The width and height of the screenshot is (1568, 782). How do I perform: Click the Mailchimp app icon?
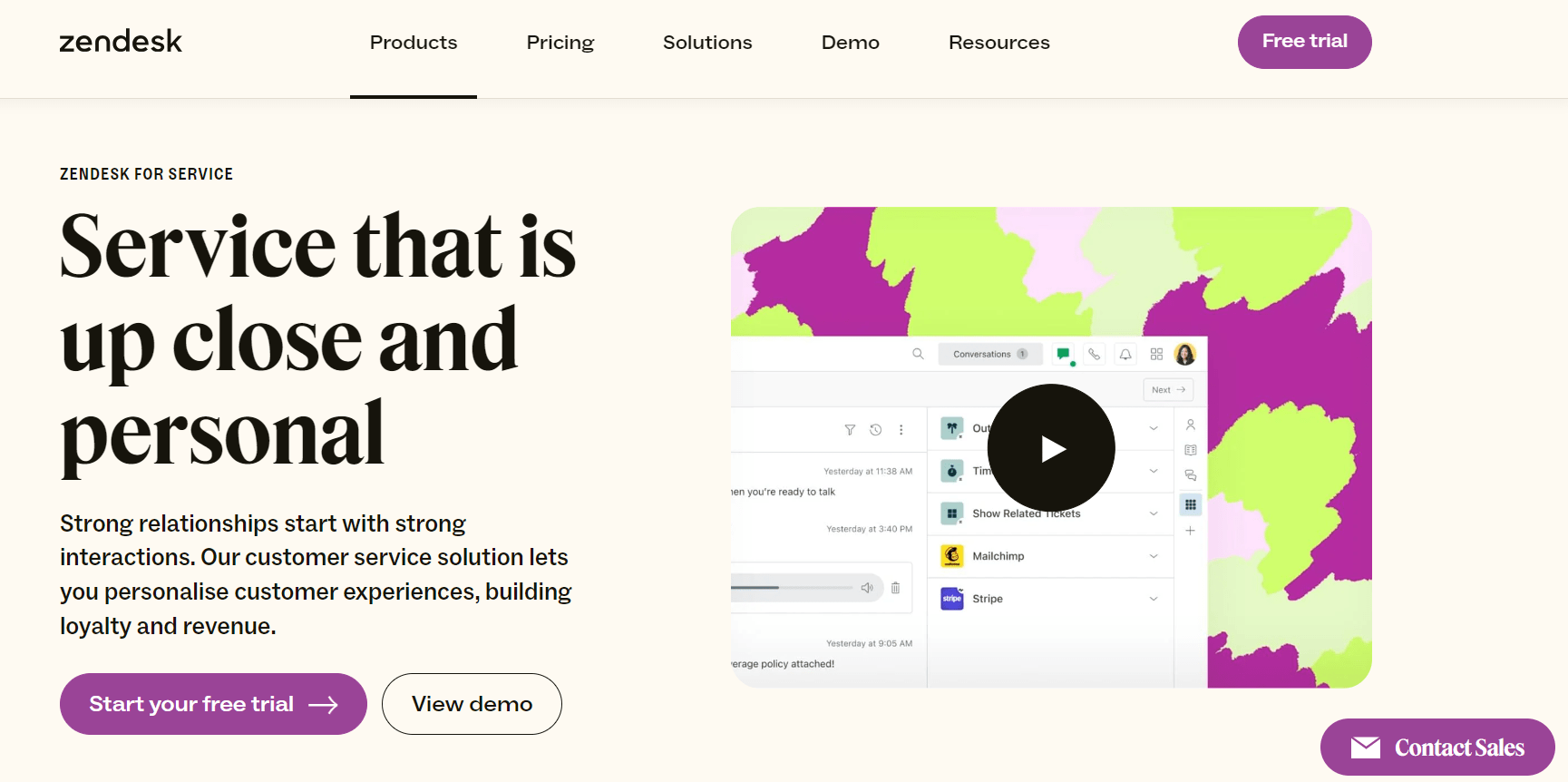click(x=951, y=556)
